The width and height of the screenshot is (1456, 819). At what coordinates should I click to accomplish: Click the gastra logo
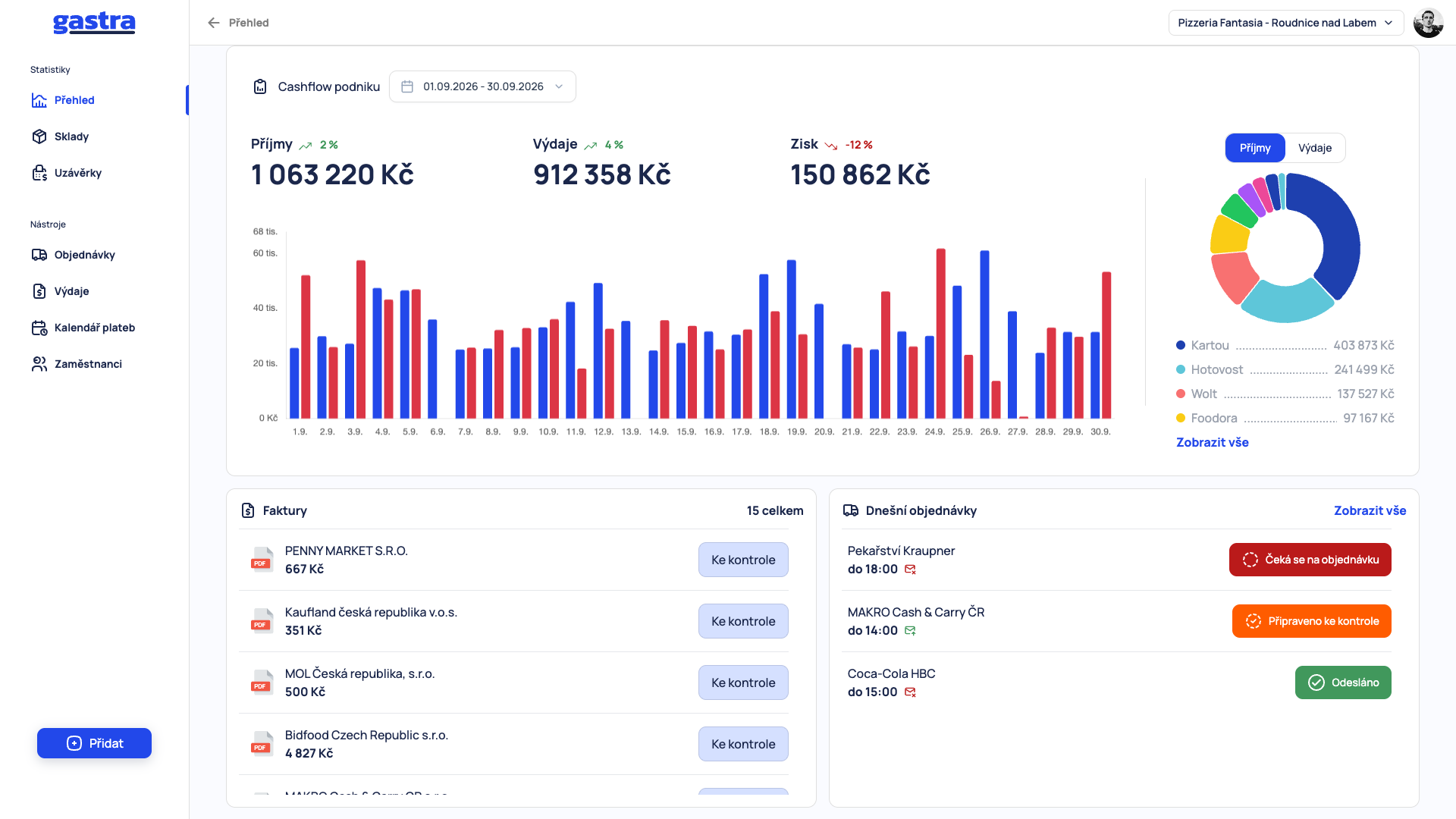click(94, 23)
